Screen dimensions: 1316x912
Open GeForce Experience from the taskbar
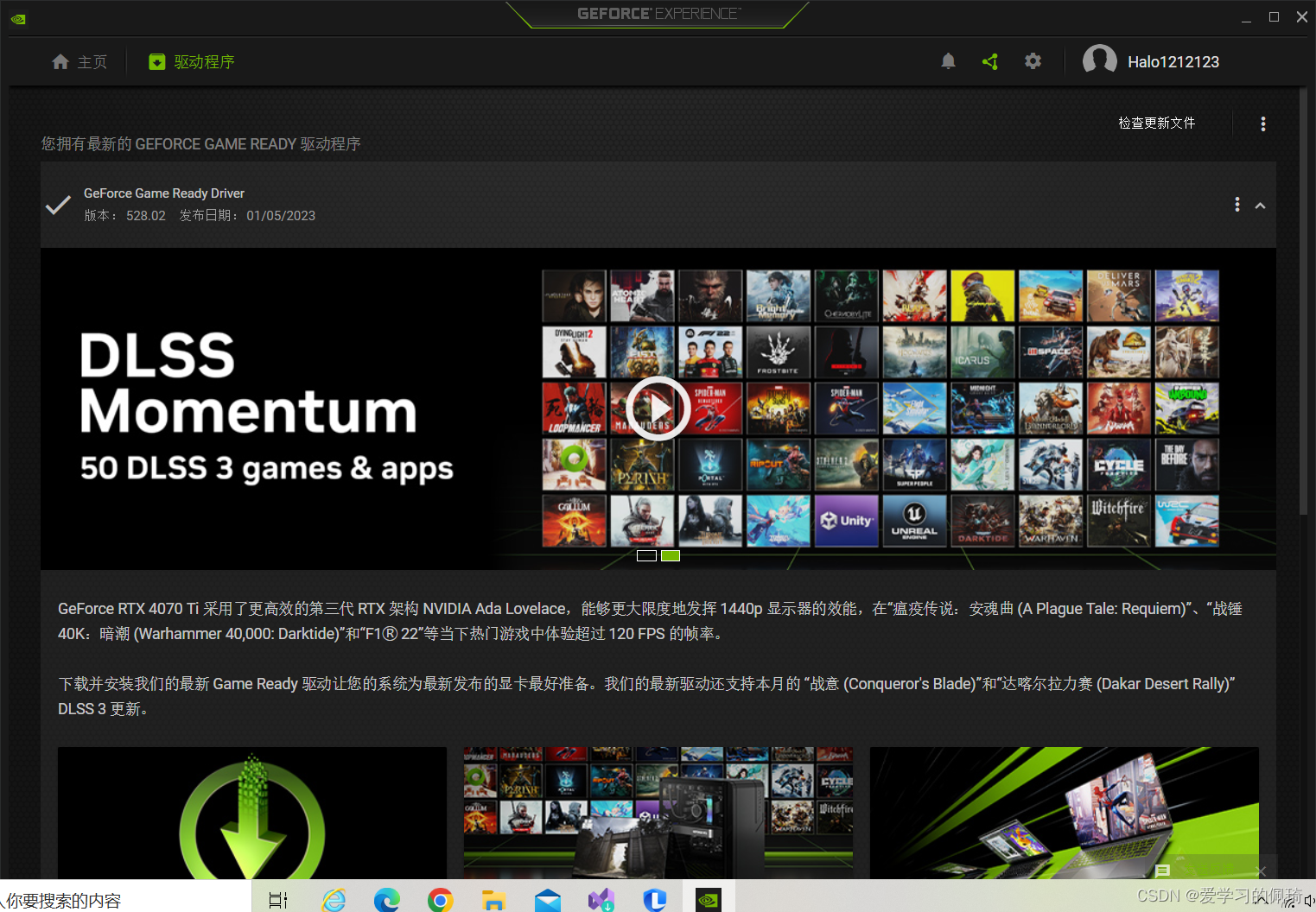point(709,900)
